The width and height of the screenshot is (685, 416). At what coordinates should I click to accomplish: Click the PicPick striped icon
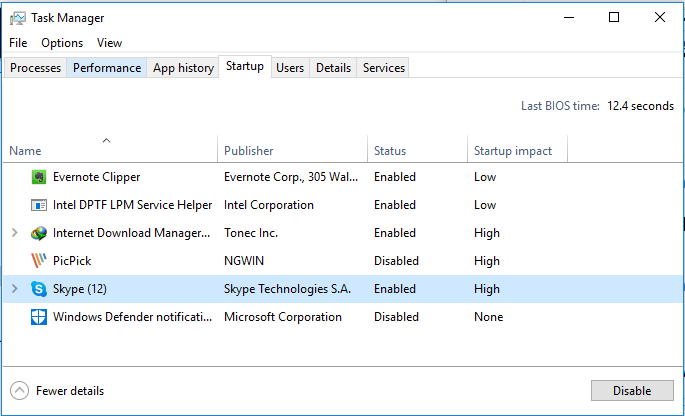click(x=39, y=261)
